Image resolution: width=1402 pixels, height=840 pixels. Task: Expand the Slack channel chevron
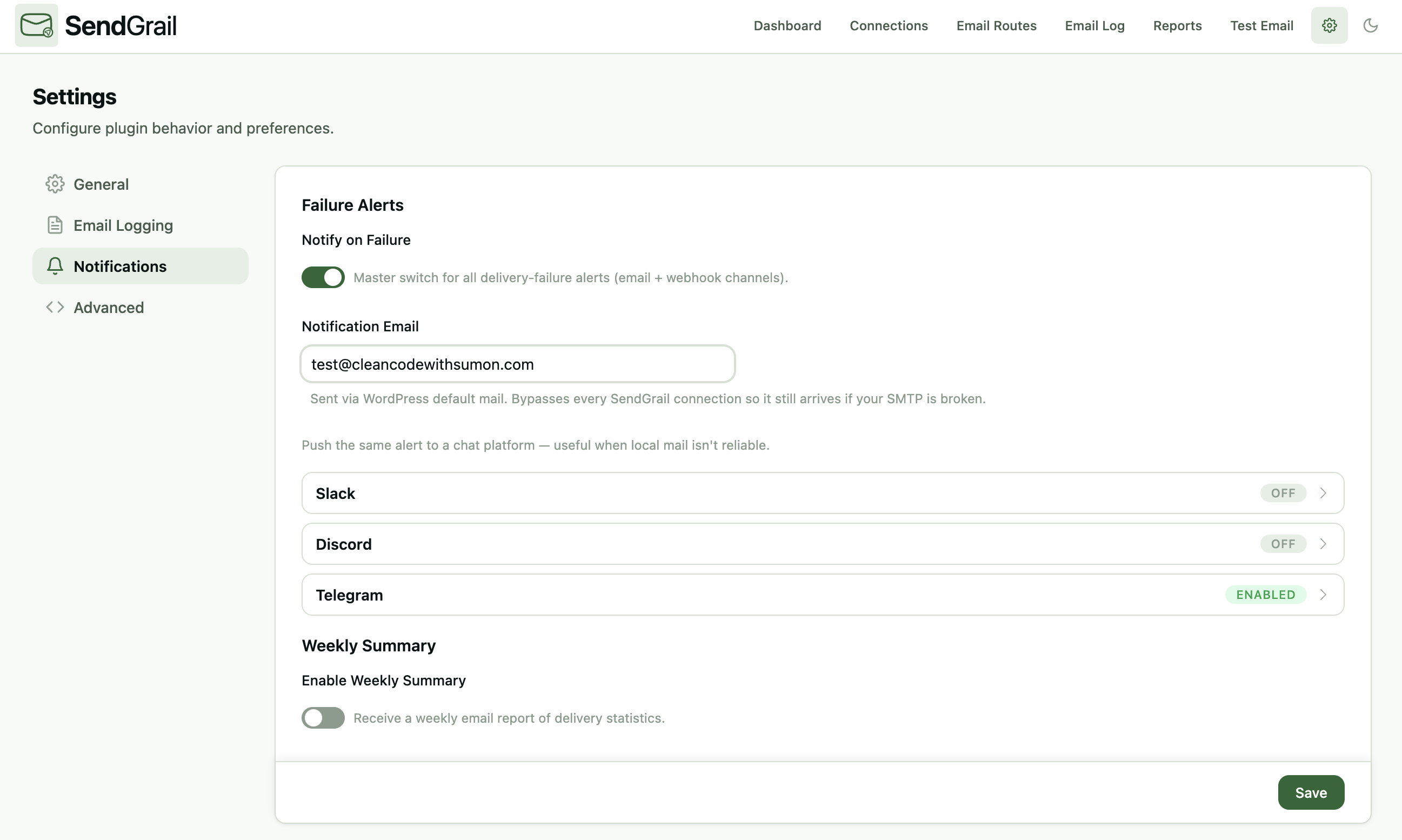[x=1323, y=493]
